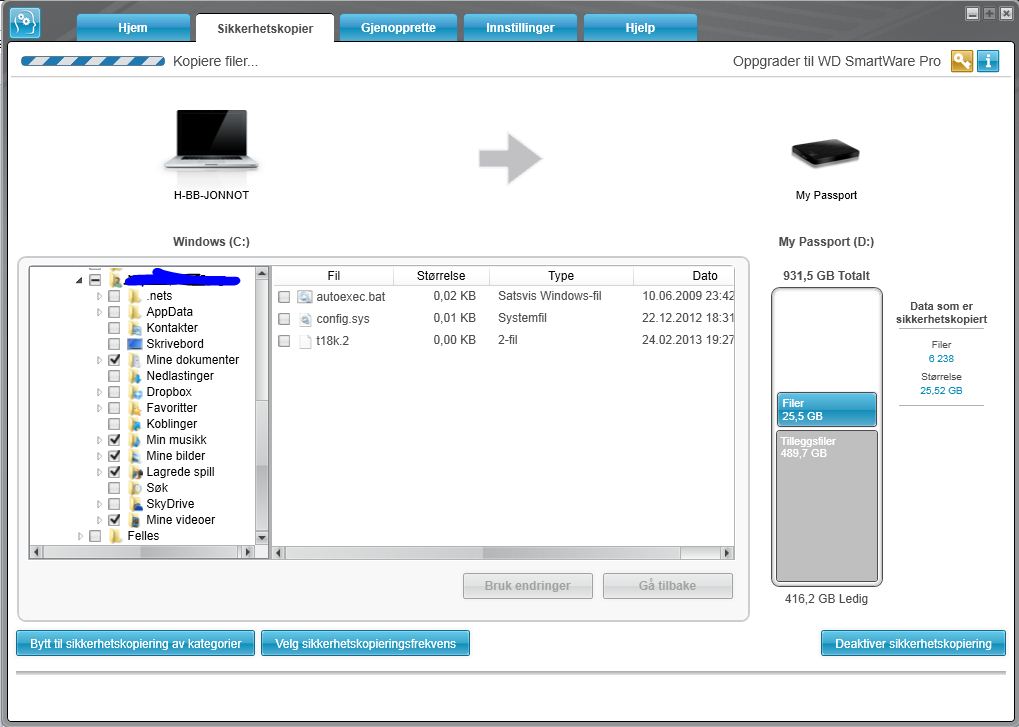This screenshot has width=1019, height=727.
Task: Click the folder tree down scroll arrow
Action: click(x=262, y=537)
